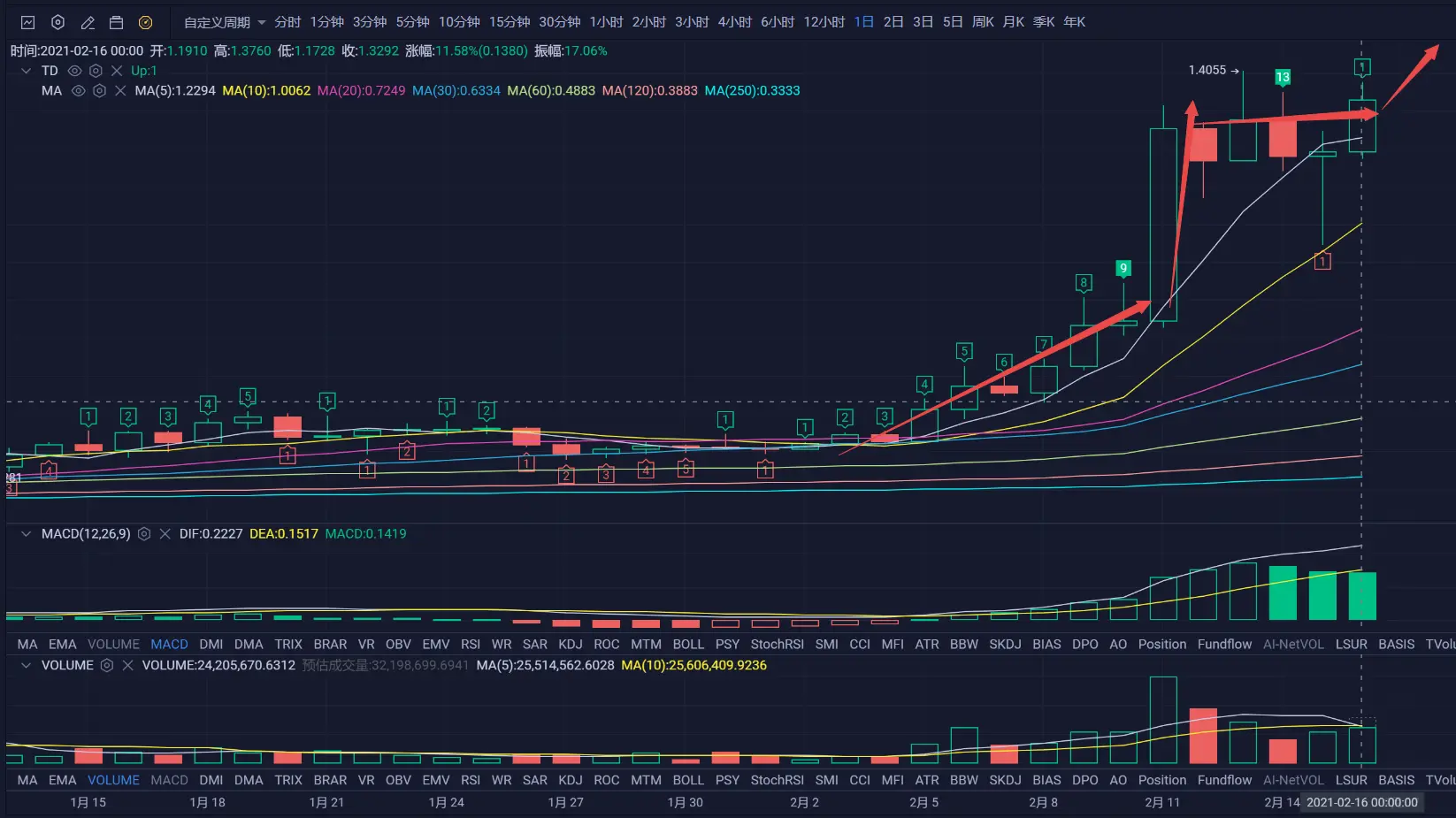The height and width of the screenshot is (818, 1456).
Task: Click MA(5):1.2294 legend value
Action: tap(175, 90)
